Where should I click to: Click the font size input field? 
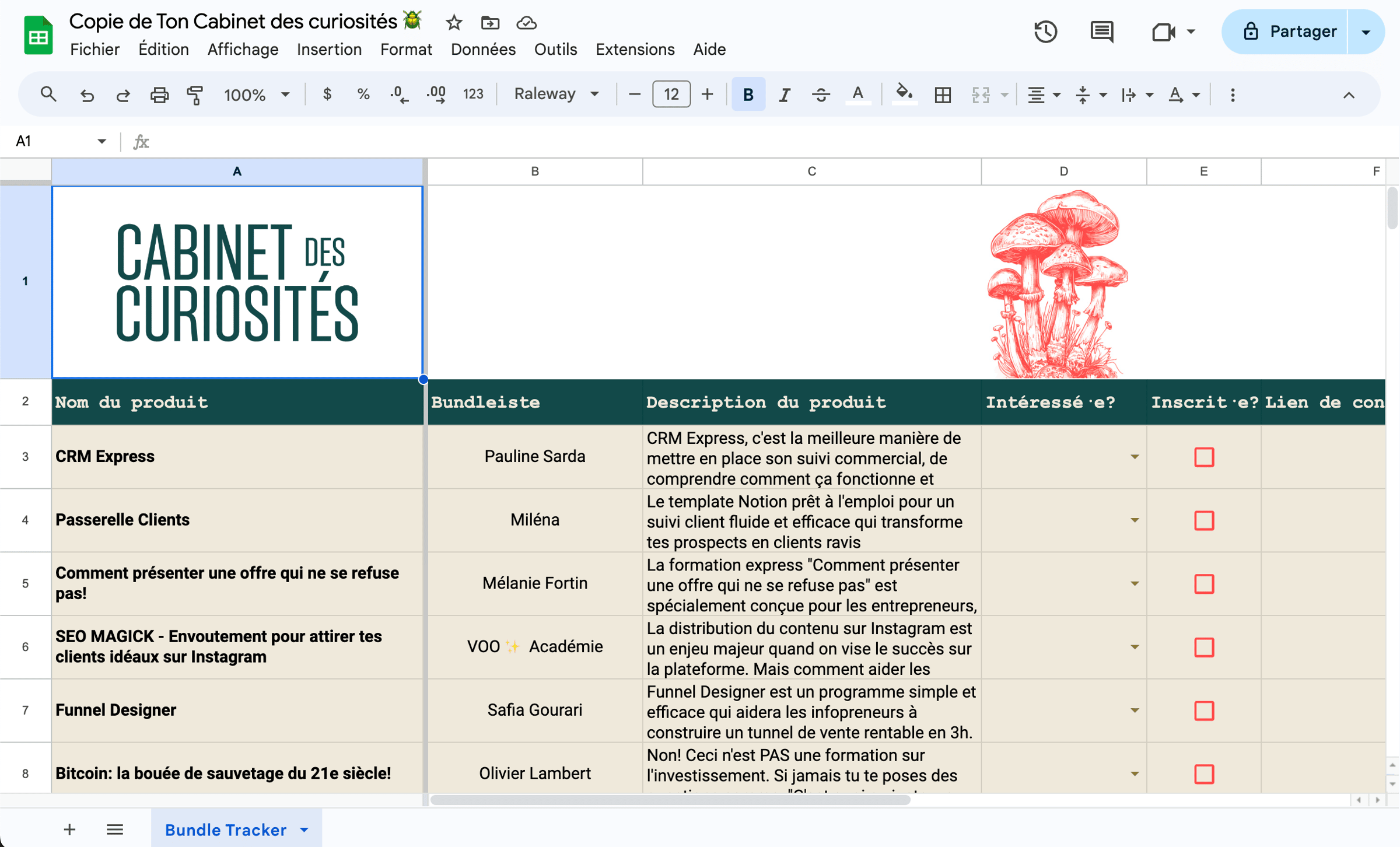(x=671, y=94)
